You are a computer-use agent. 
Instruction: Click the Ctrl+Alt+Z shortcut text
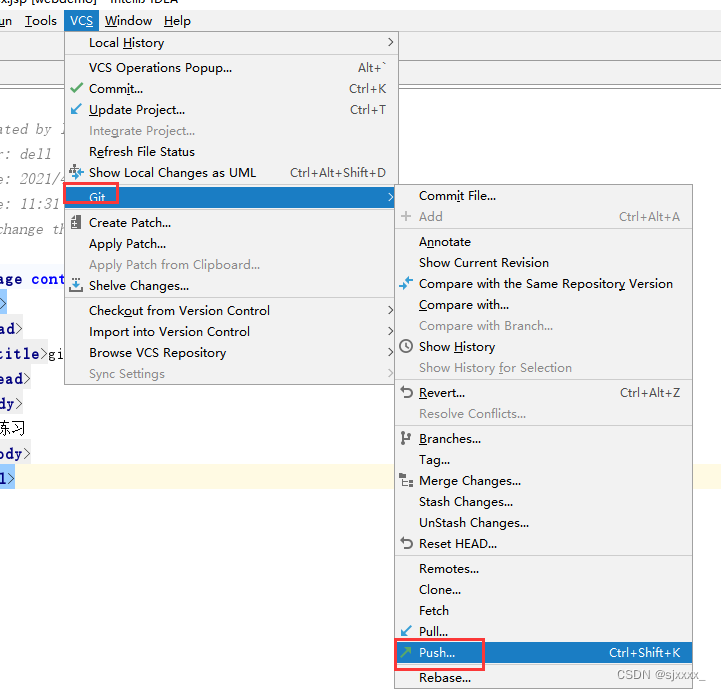[650, 393]
